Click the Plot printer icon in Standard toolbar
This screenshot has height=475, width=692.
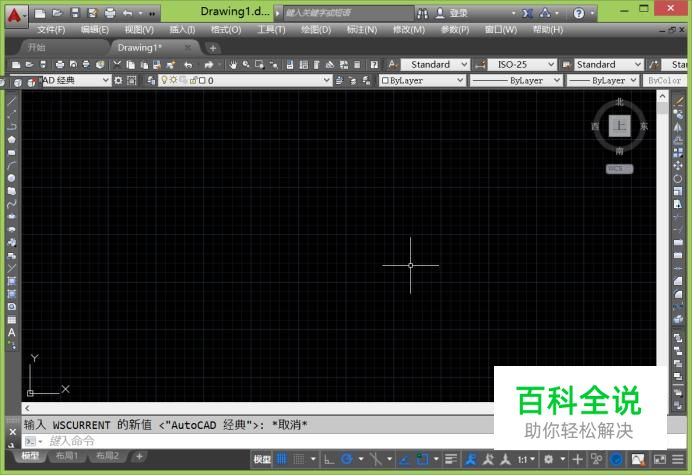[60, 65]
